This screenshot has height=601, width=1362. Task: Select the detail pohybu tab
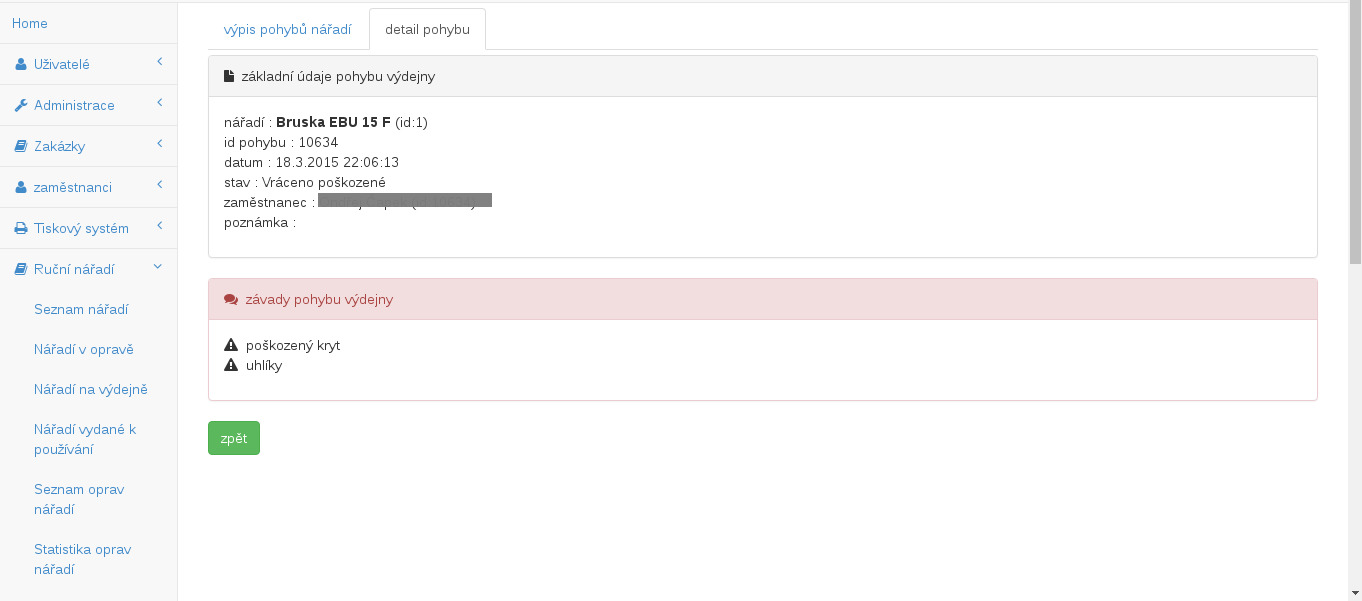(427, 30)
